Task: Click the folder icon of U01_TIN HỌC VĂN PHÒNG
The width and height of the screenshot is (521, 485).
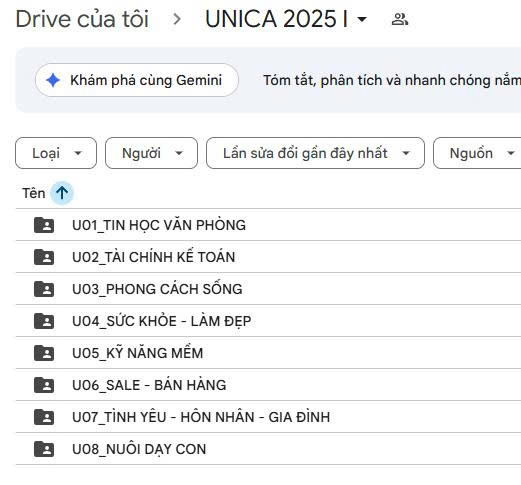Action: click(x=44, y=225)
